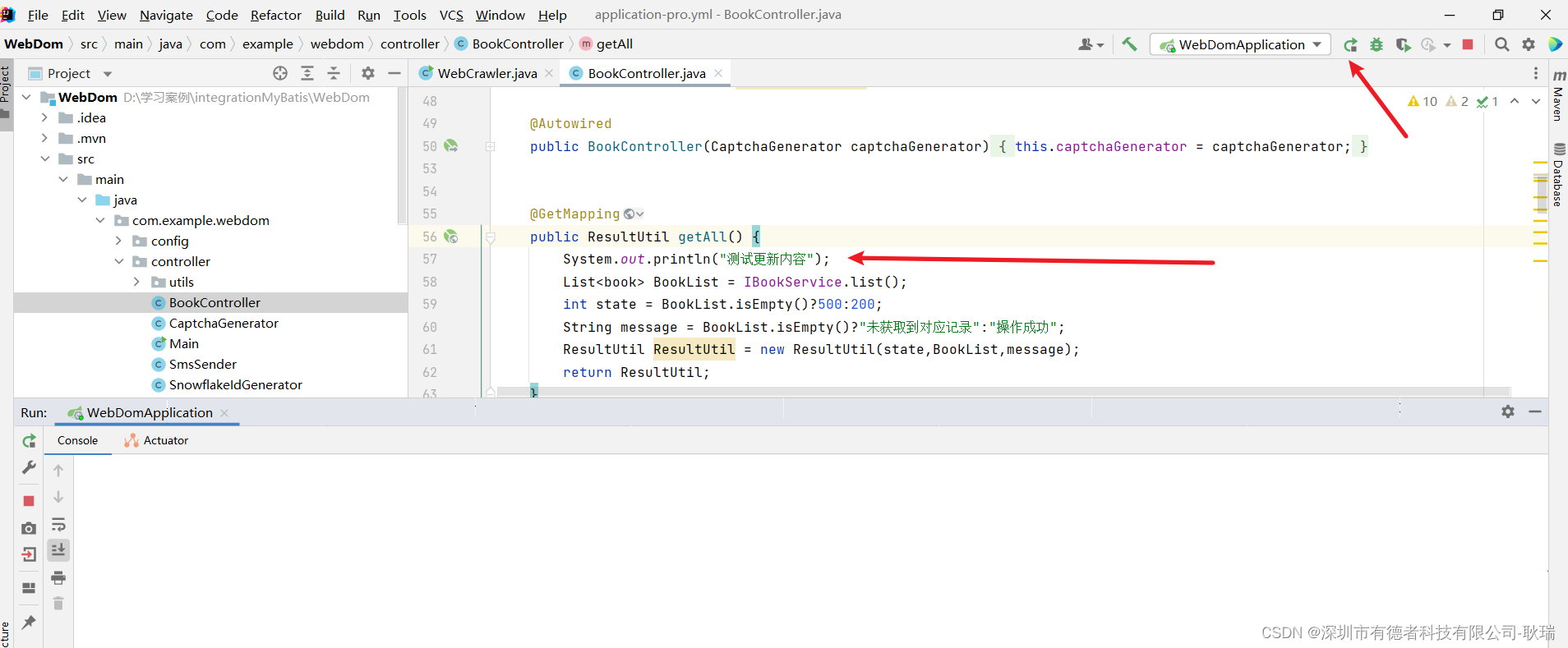Minimize the Run tool window
Viewport: 1568px width, 648px height.
[1535, 411]
